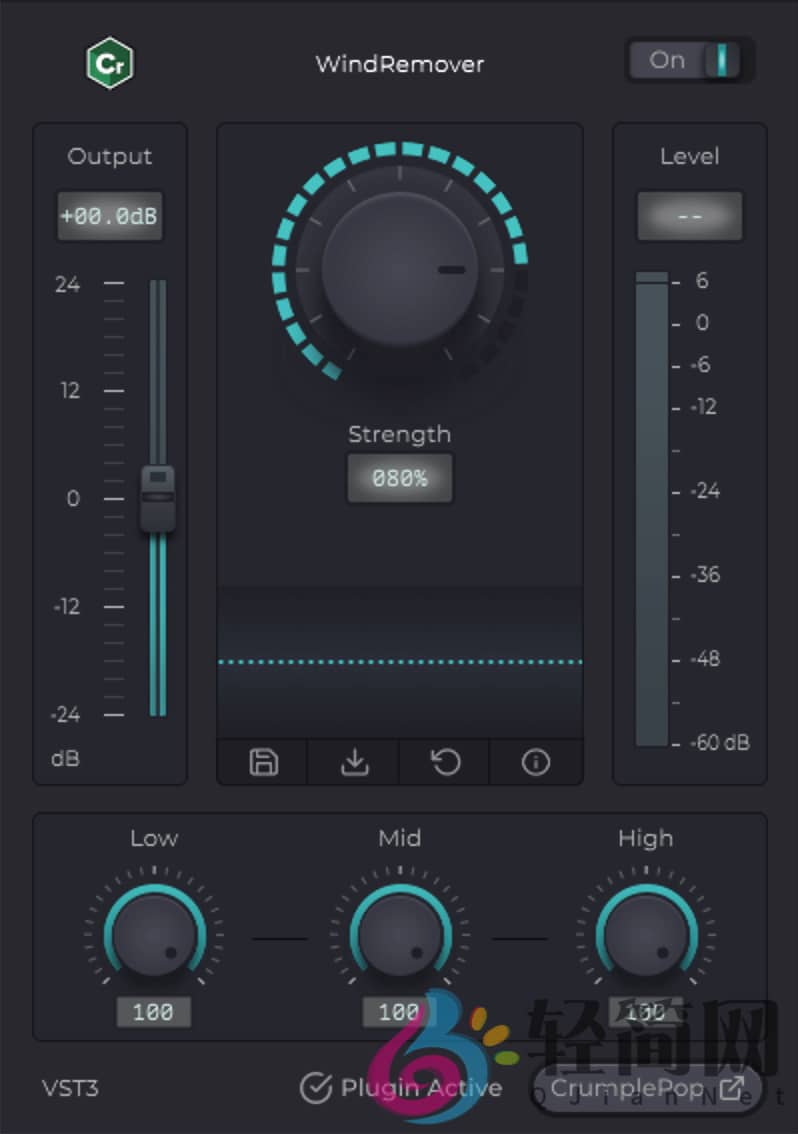Toggle the On power switch
Screen dimensions: 798x1134
pyautogui.click(x=690, y=61)
